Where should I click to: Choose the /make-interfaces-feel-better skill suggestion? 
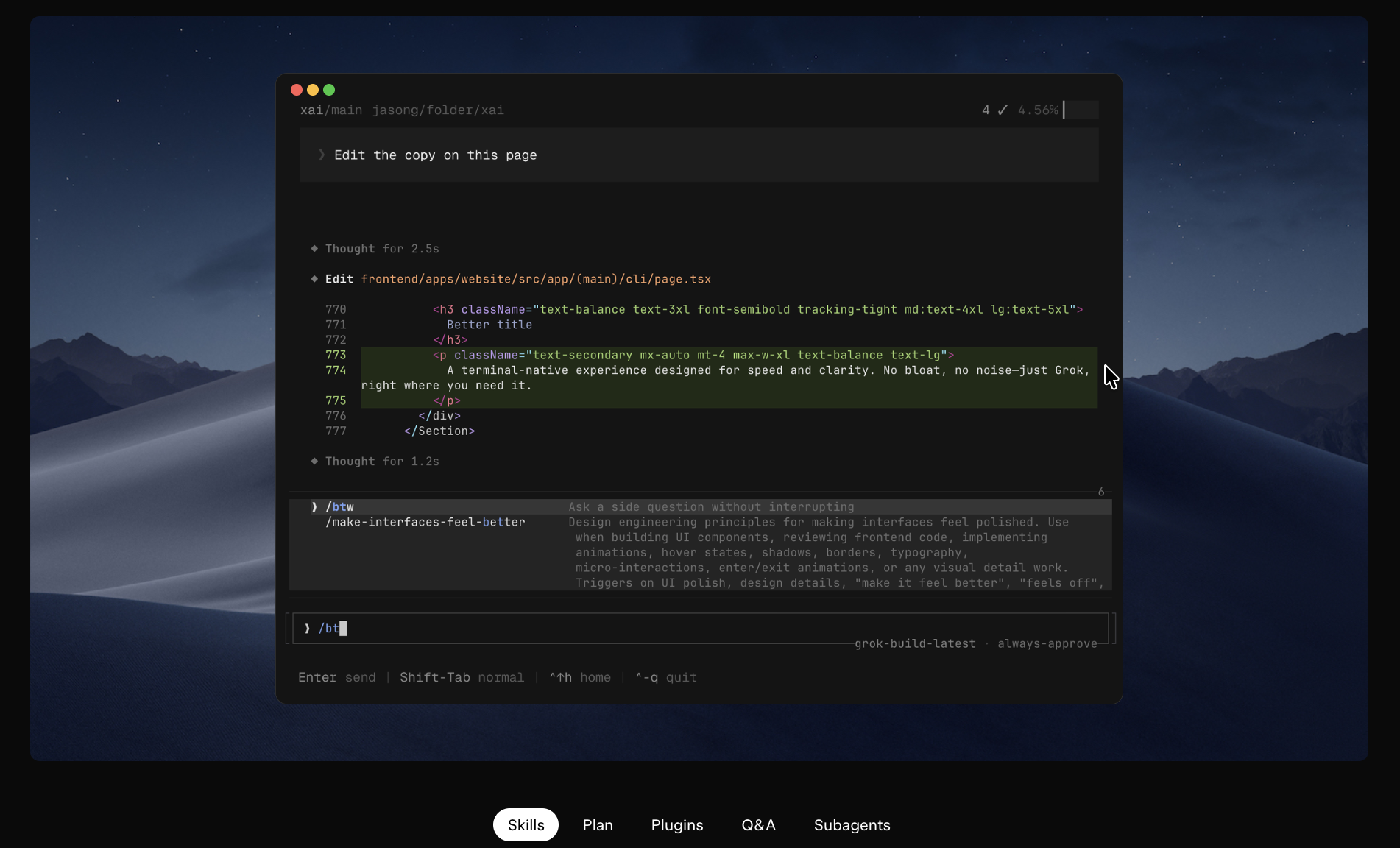[x=700, y=552]
